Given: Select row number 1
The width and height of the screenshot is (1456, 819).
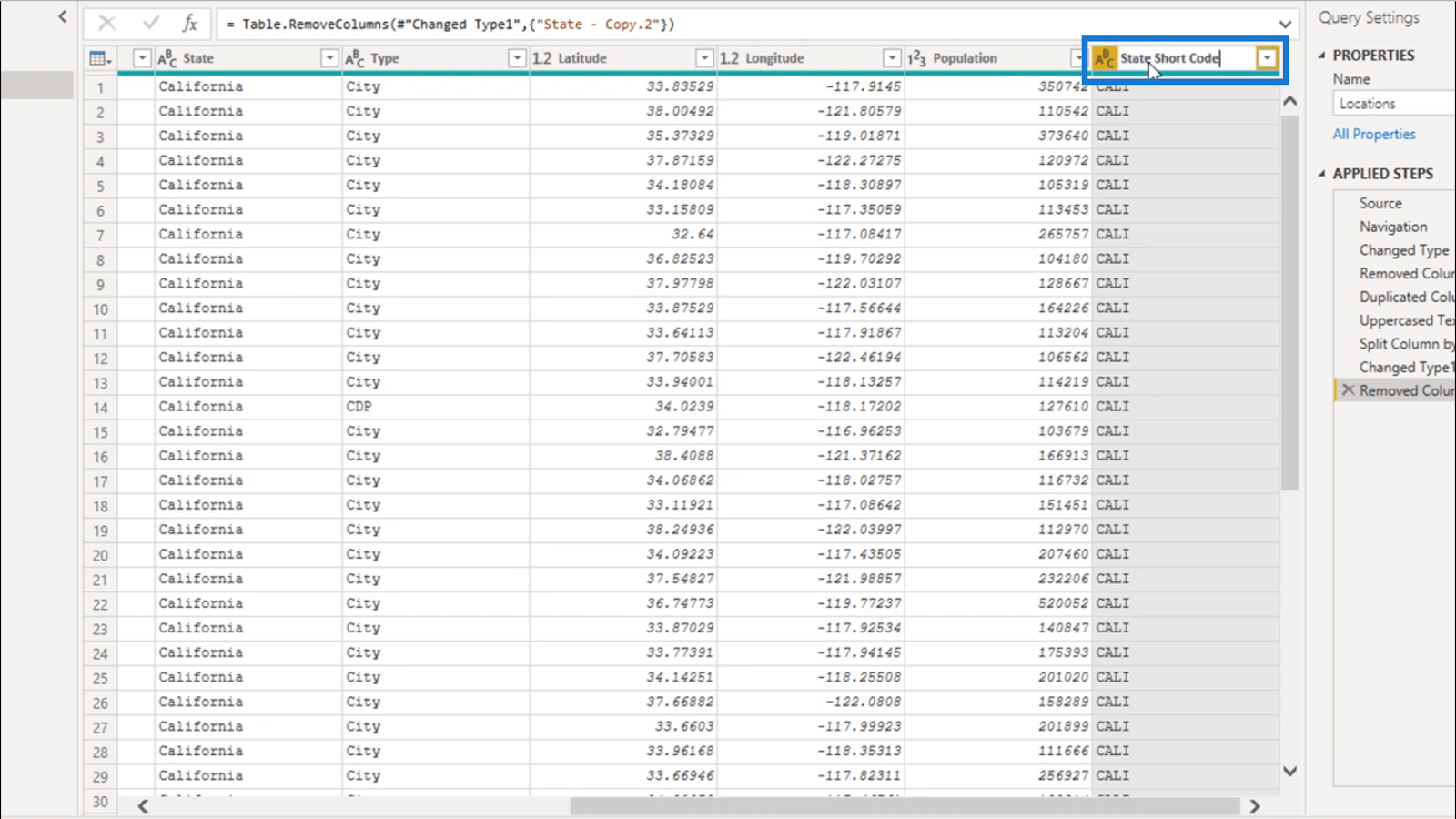Looking at the screenshot, I should 100,88.
